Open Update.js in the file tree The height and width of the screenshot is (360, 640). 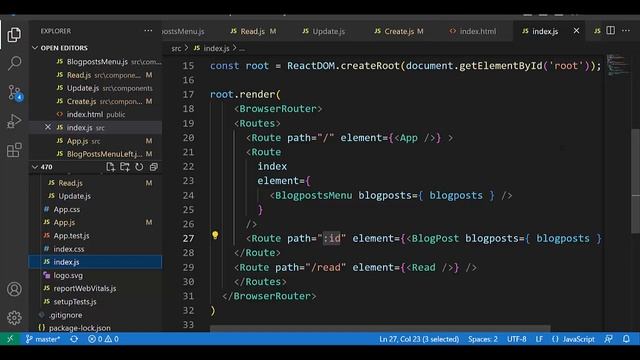point(96,196)
